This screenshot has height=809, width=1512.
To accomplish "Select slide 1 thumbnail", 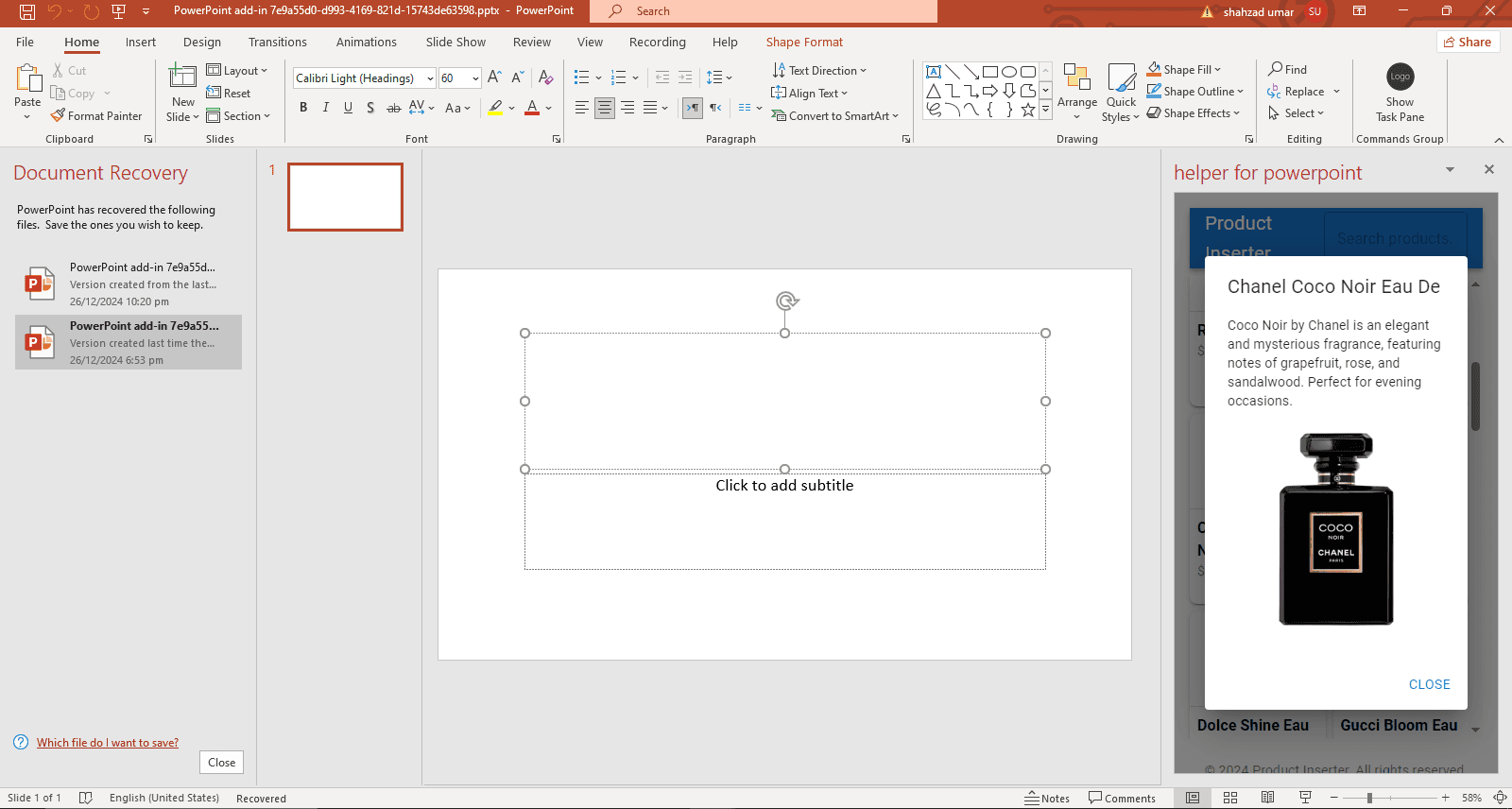I will coord(345,197).
